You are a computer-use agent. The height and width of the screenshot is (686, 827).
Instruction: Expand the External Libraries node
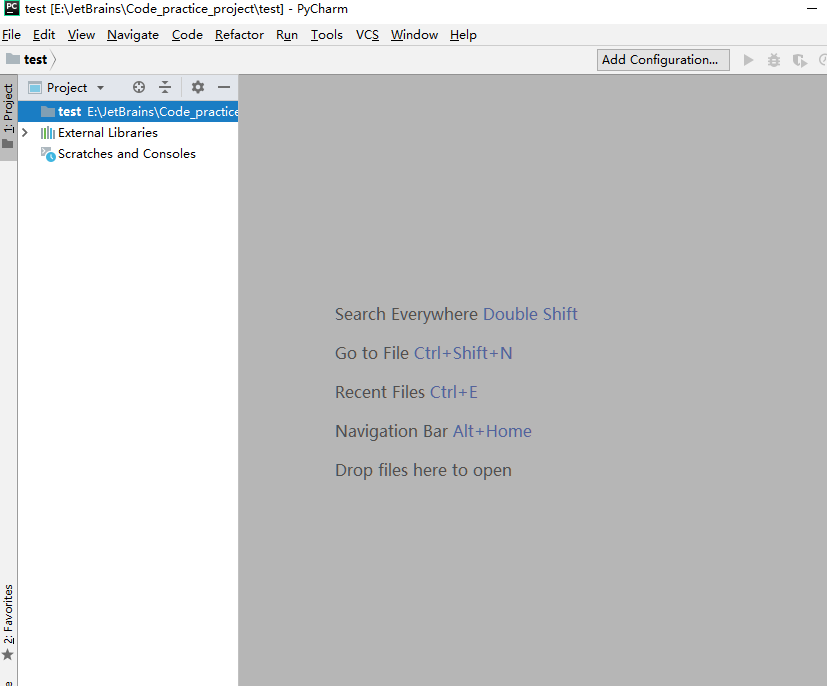point(25,133)
